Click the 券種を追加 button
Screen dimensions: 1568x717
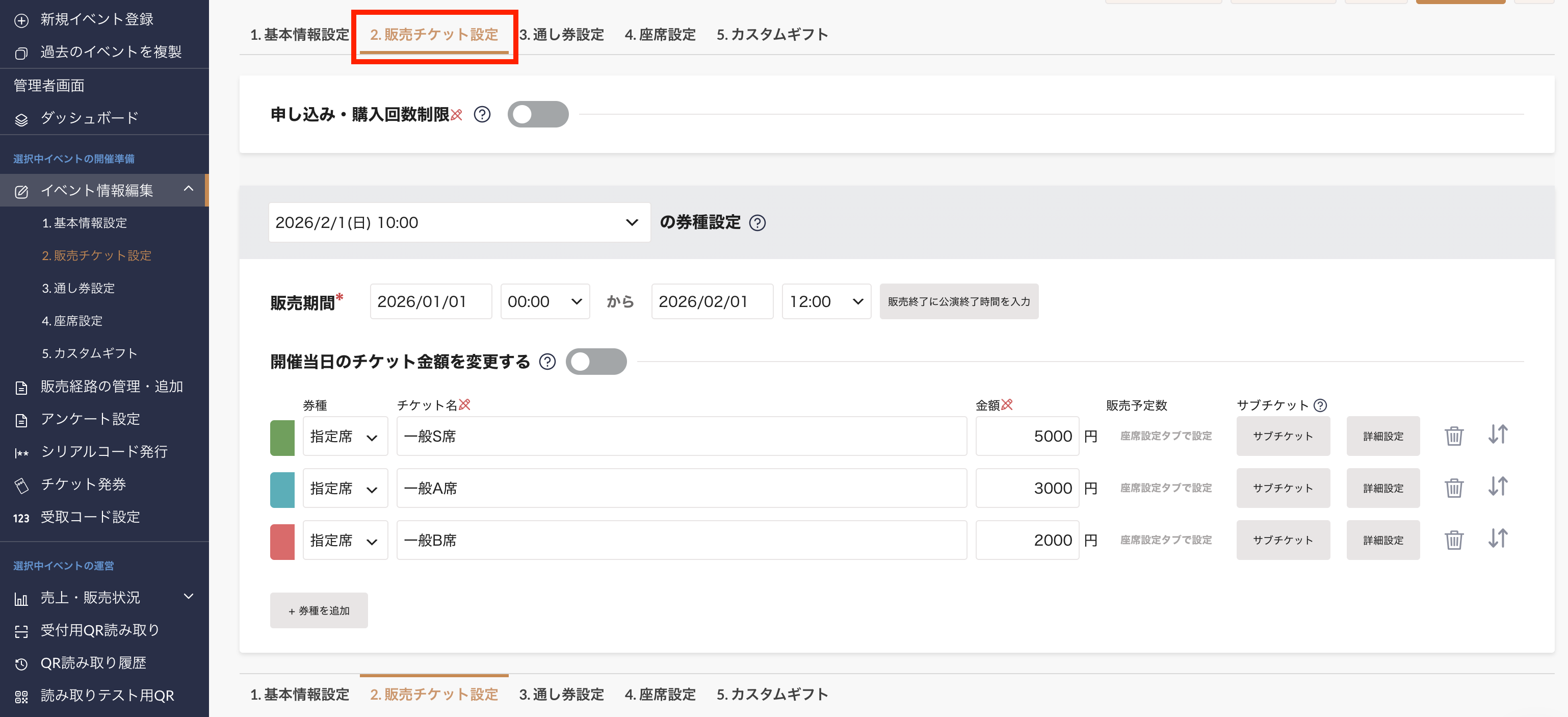click(x=319, y=610)
